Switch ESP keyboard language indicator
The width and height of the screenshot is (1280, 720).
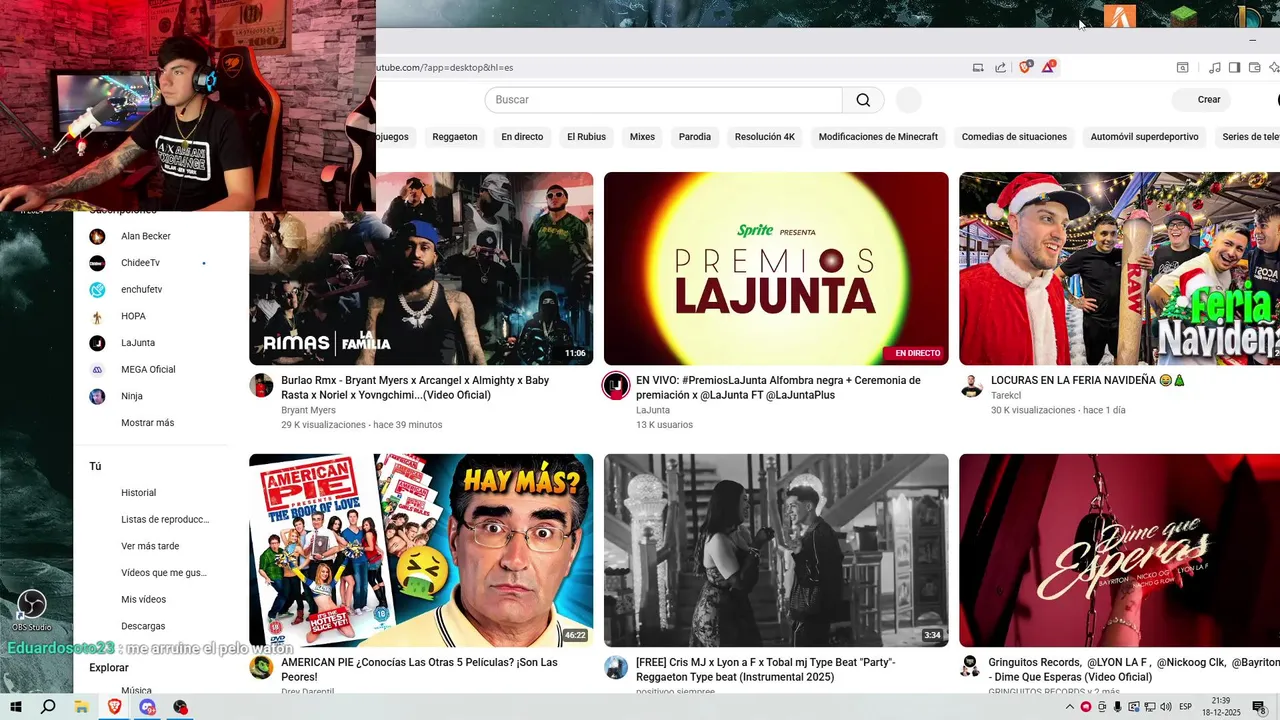click(1186, 707)
